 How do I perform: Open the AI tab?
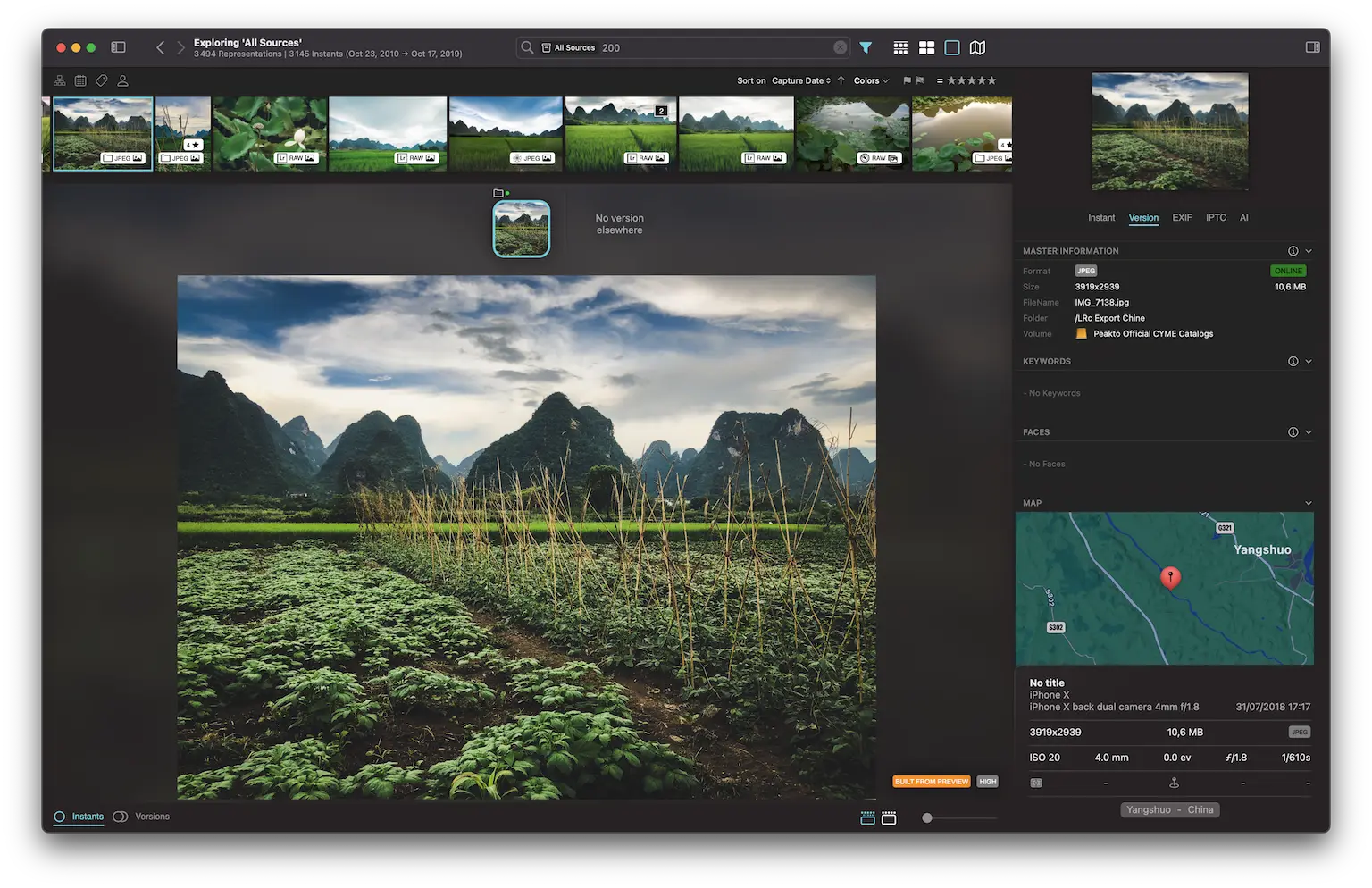pyautogui.click(x=1244, y=218)
